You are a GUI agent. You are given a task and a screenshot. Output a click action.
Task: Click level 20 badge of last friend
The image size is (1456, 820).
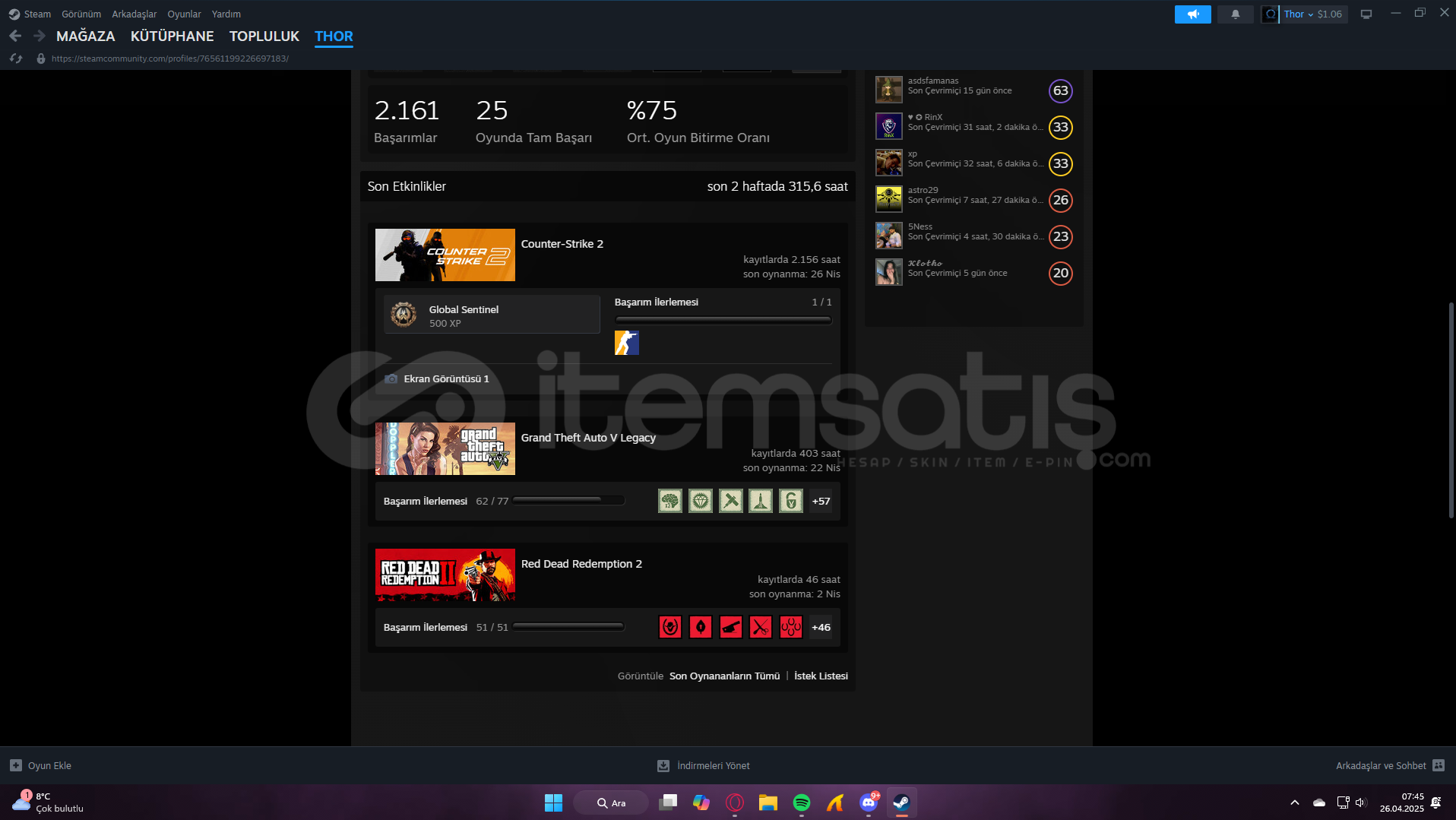click(x=1060, y=273)
